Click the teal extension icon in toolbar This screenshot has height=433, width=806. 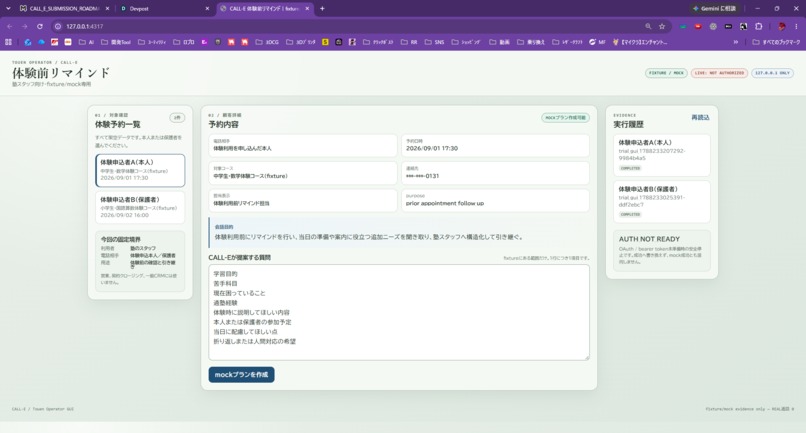click(683, 26)
